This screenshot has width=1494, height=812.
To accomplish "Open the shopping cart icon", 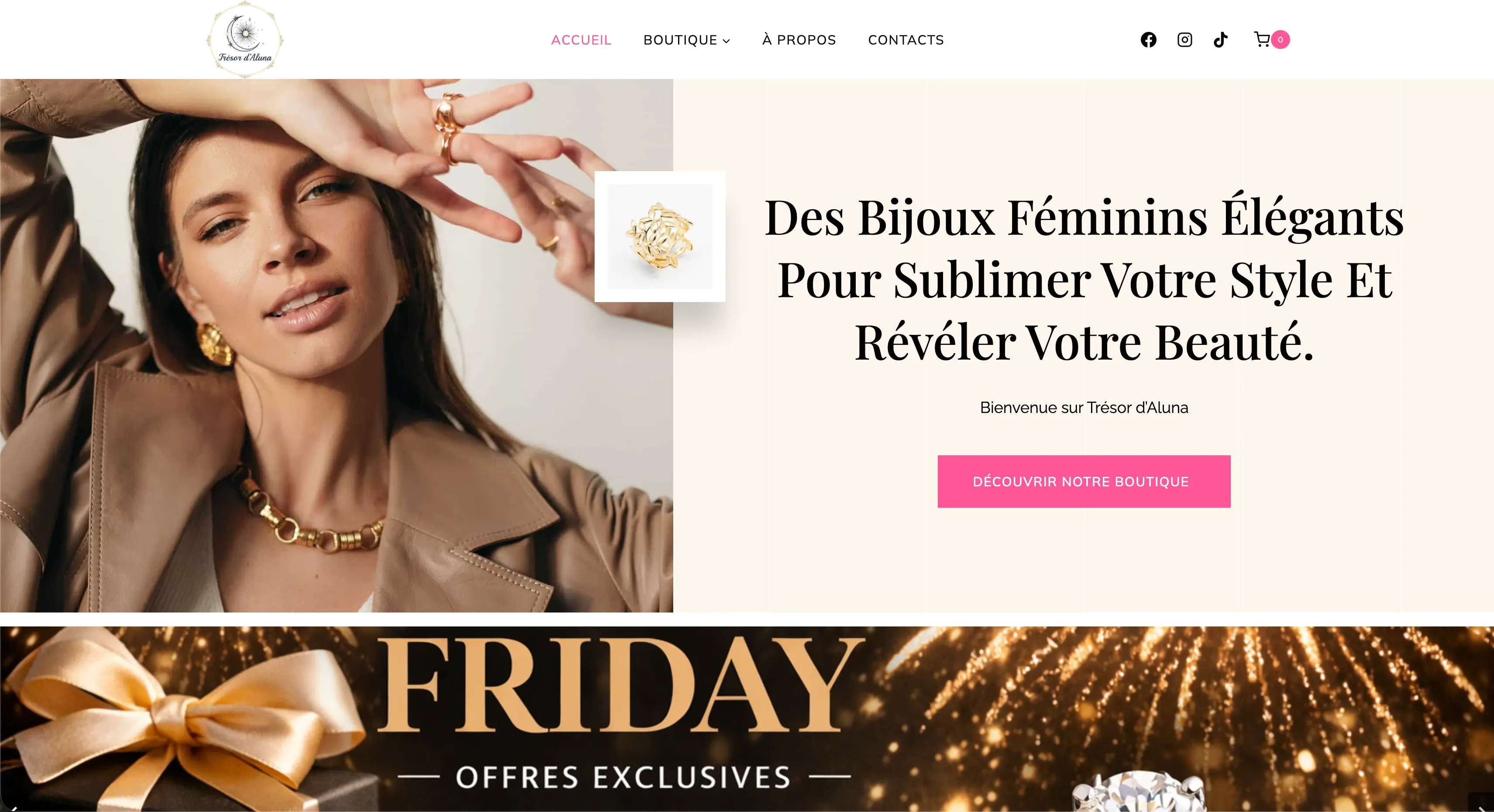I will click(1262, 39).
